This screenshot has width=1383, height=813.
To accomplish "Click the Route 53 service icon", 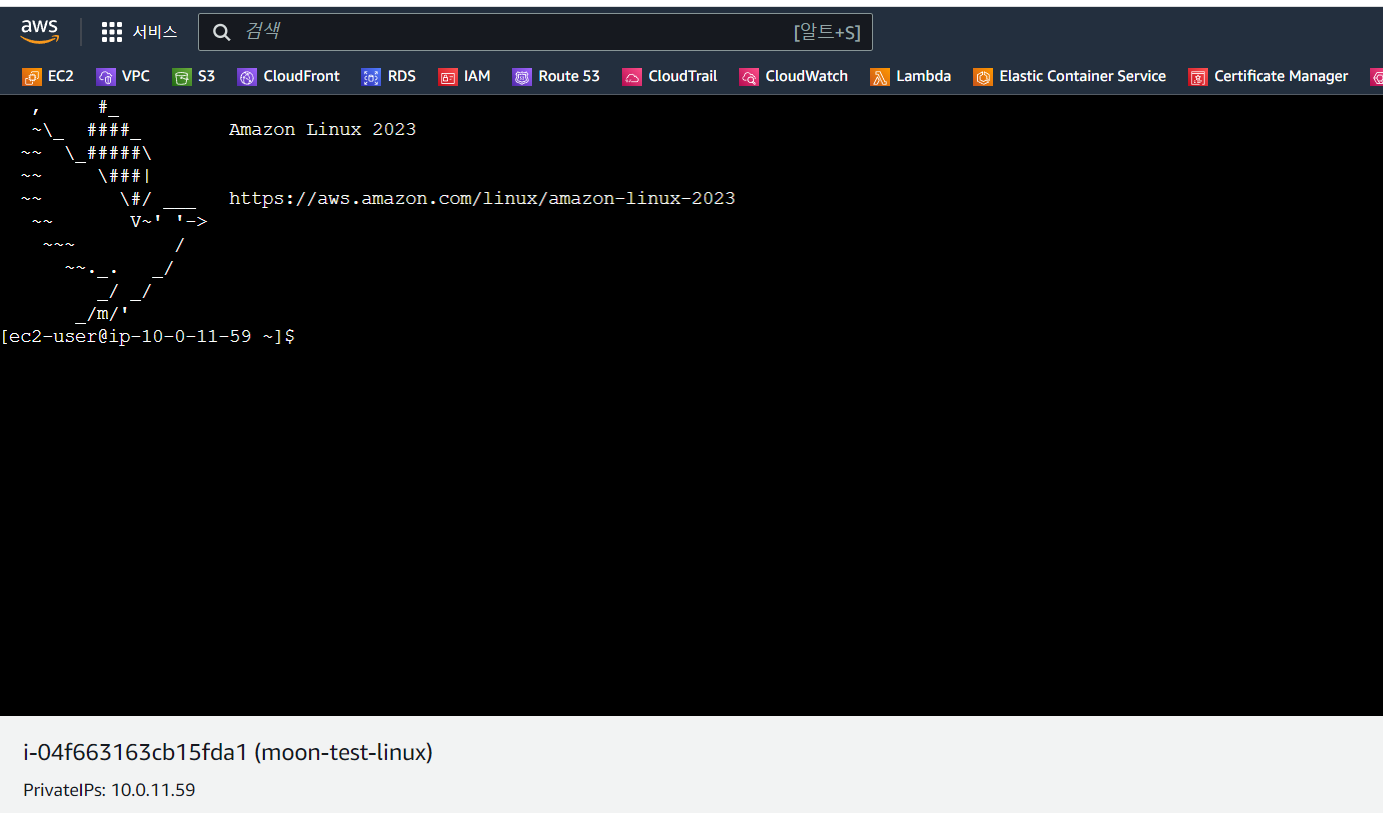I will coord(522,76).
